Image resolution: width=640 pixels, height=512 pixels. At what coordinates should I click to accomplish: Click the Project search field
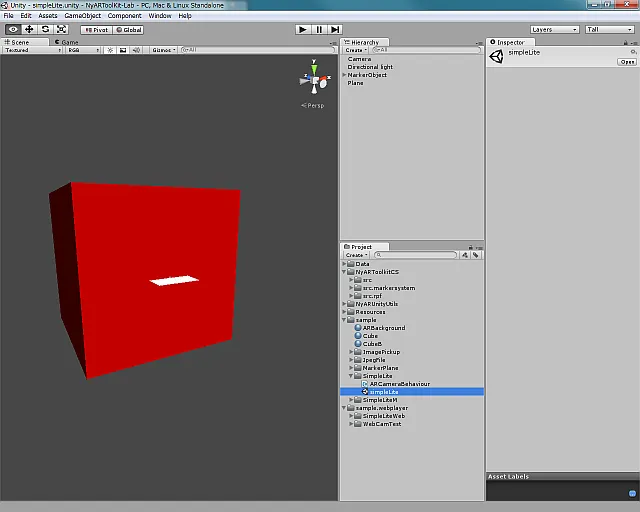click(x=416, y=255)
